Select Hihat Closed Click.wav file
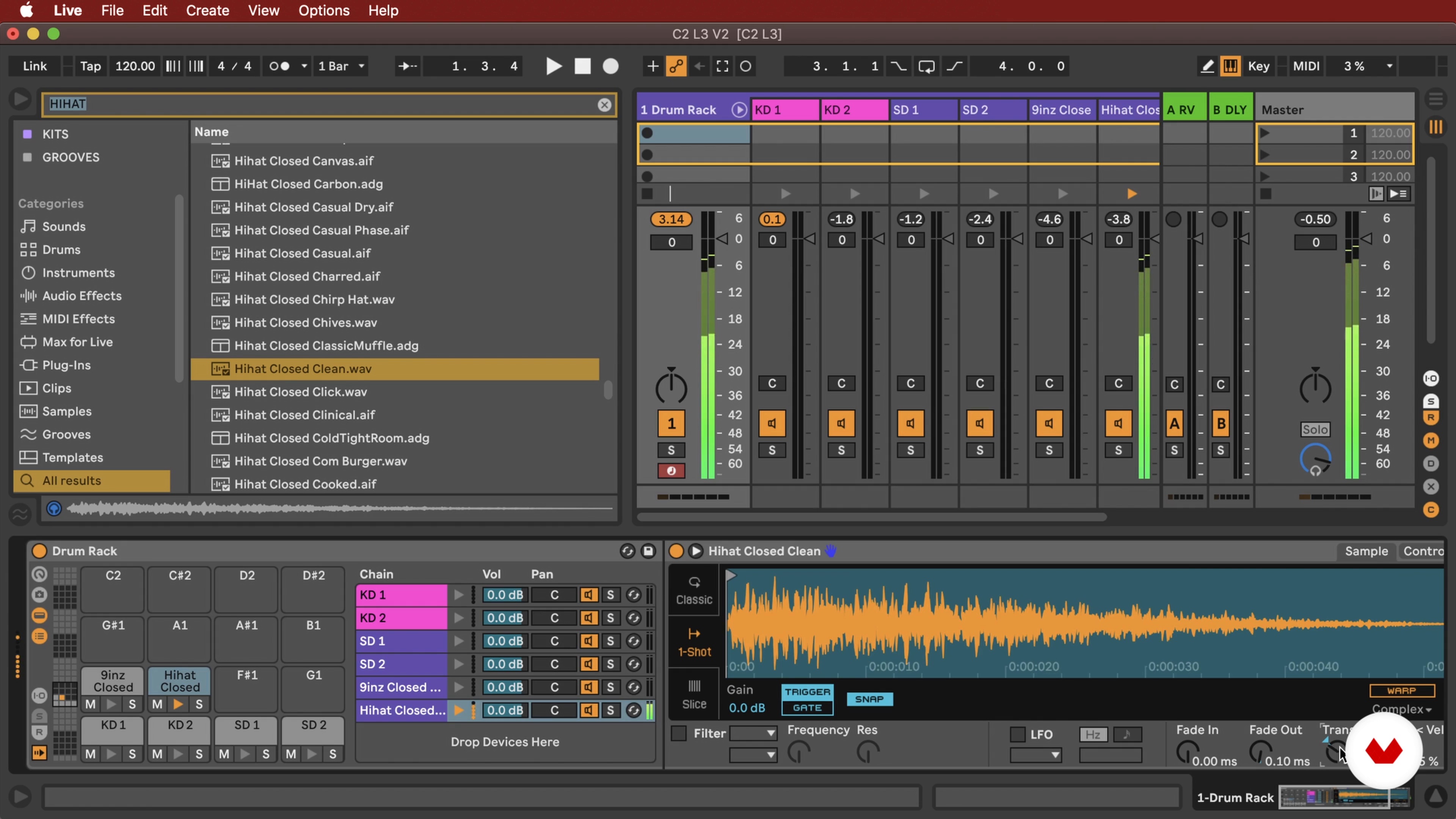 click(394, 392)
